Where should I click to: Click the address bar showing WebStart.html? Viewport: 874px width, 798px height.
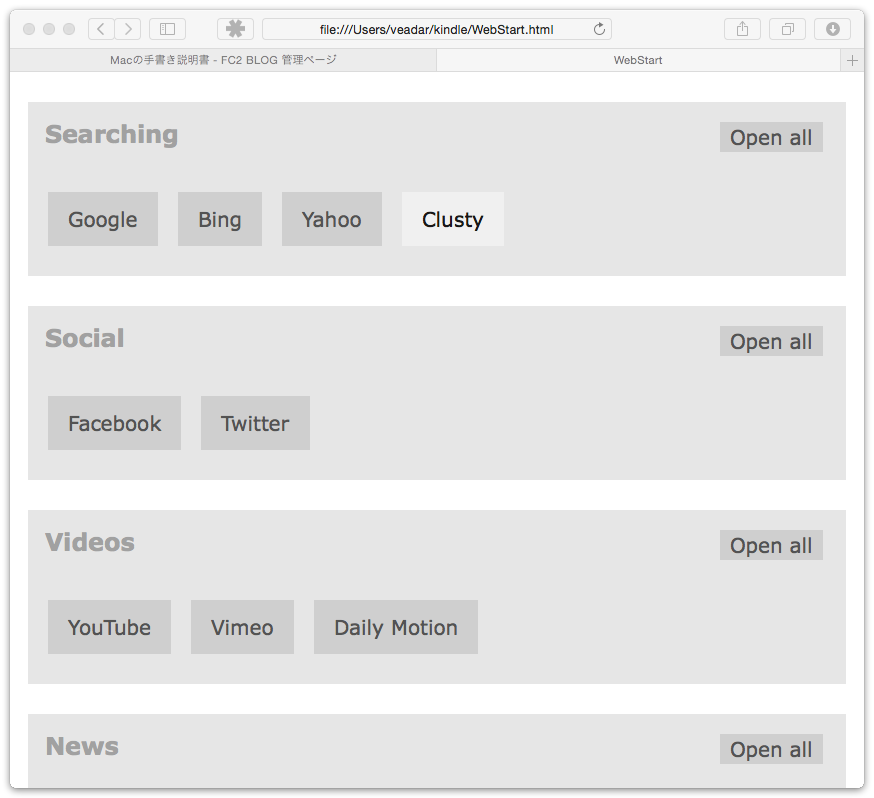pyautogui.click(x=436, y=29)
